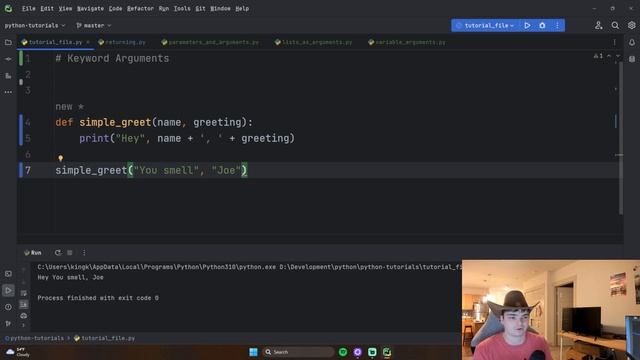Open more run actions next to debug
640x360 pixels.
557,25
